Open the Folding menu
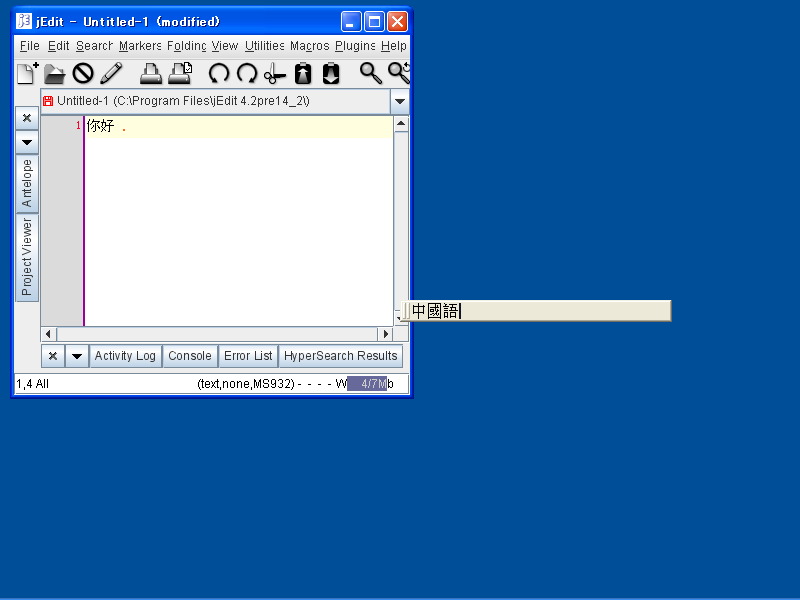Viewport: 800px width, 600px height. [x=187, y=46]
